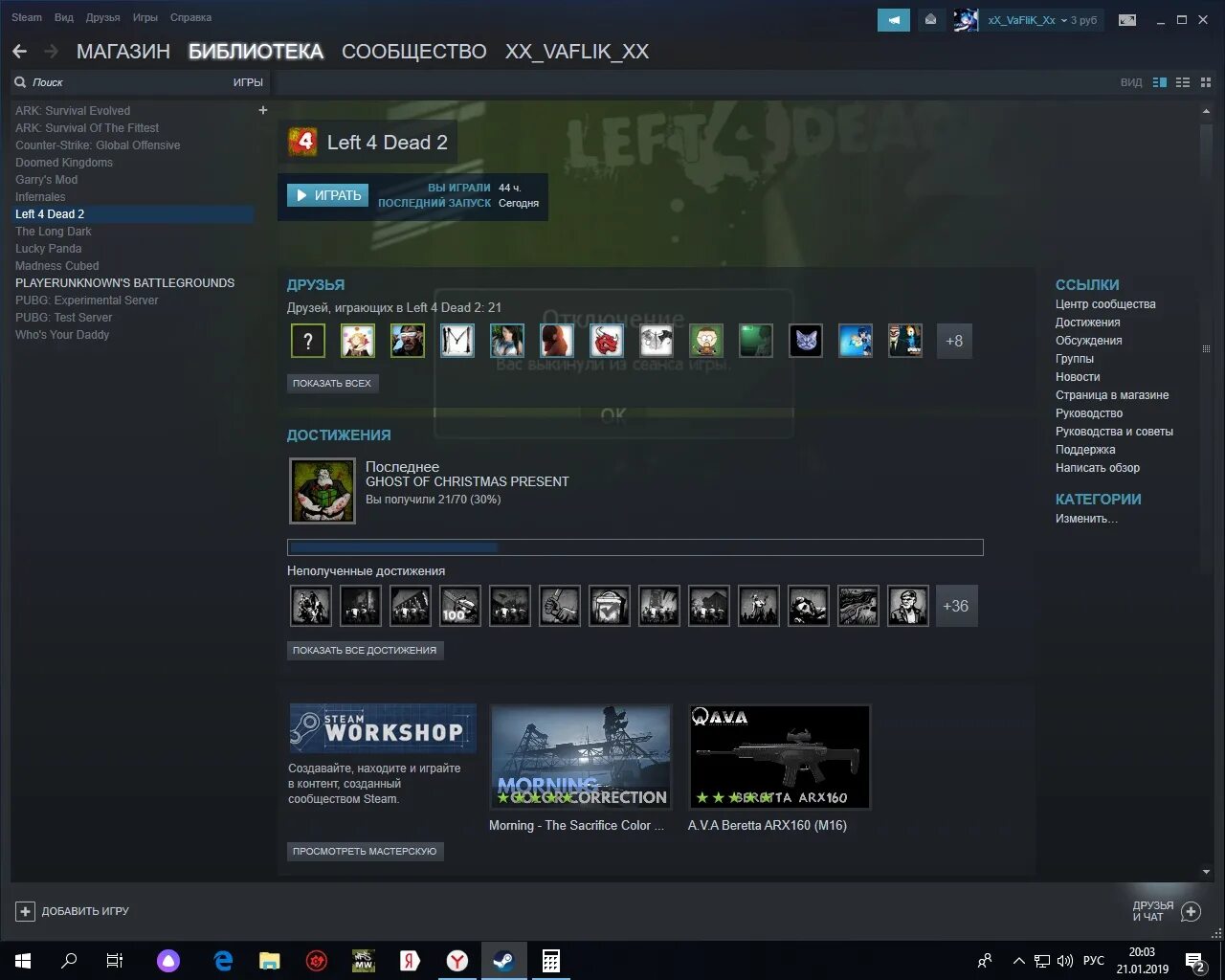Show the +36 more locked achievements
The height and width of the screenshot is (980, 1225).
pos(956,606)
